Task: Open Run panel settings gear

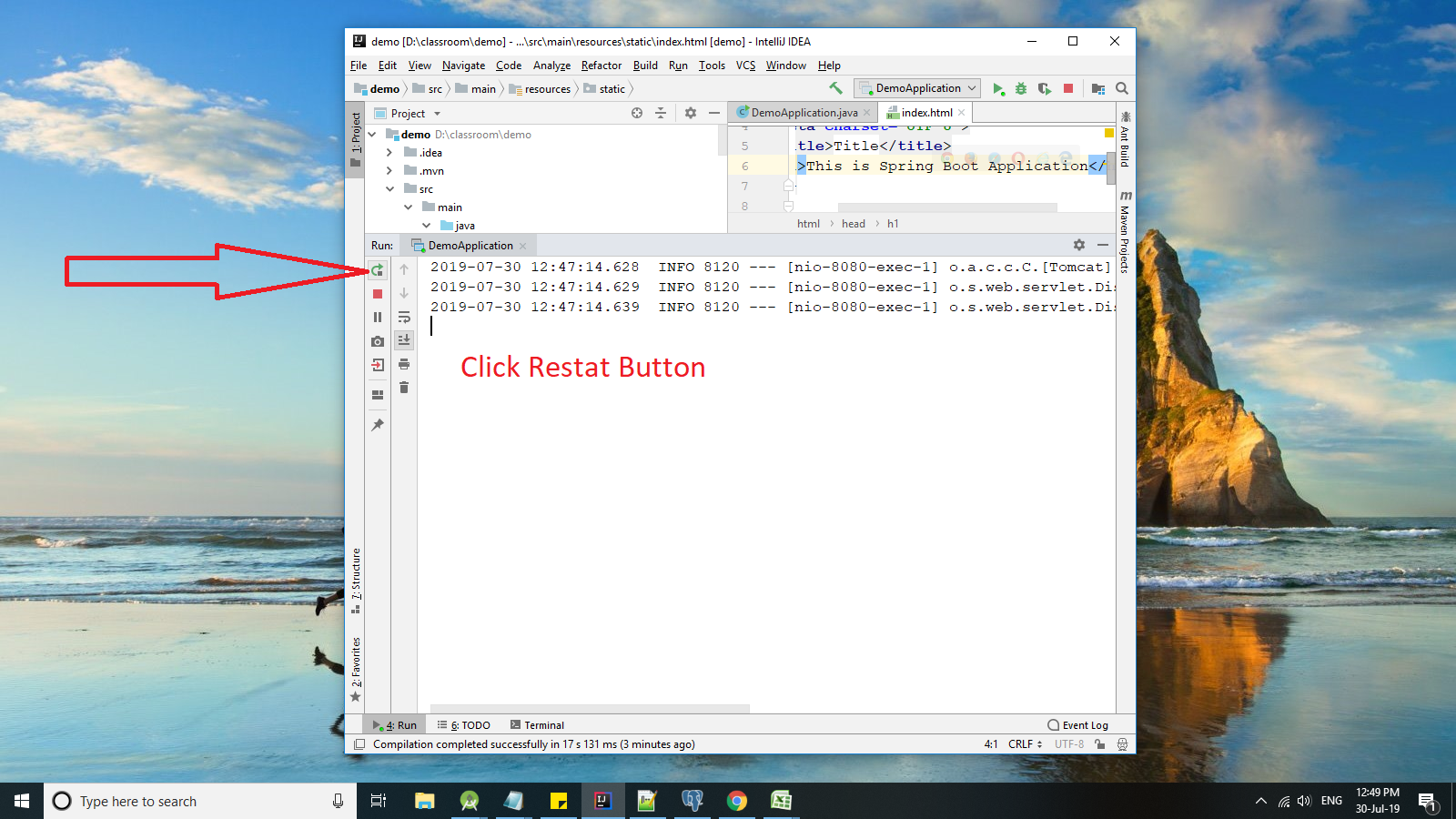Action: pyautogui.click(x=1079, y=245)
